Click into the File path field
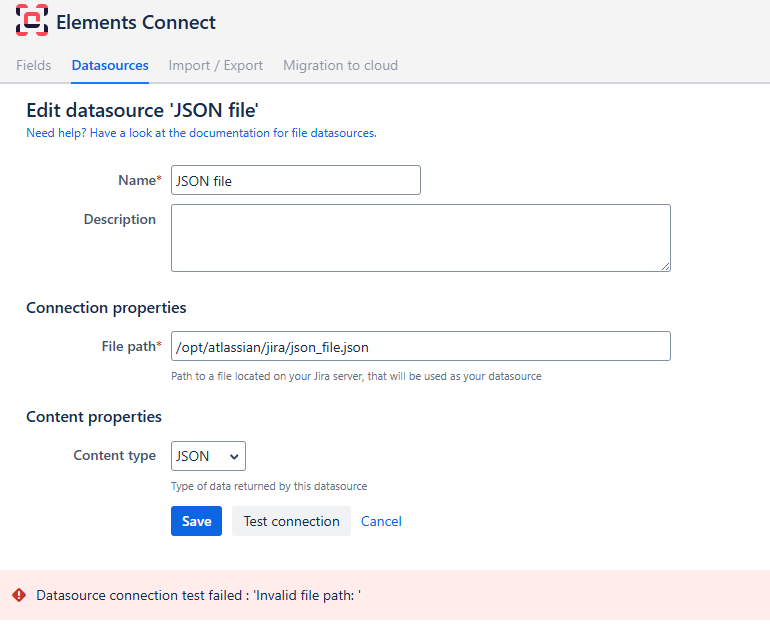 [421, 346]
